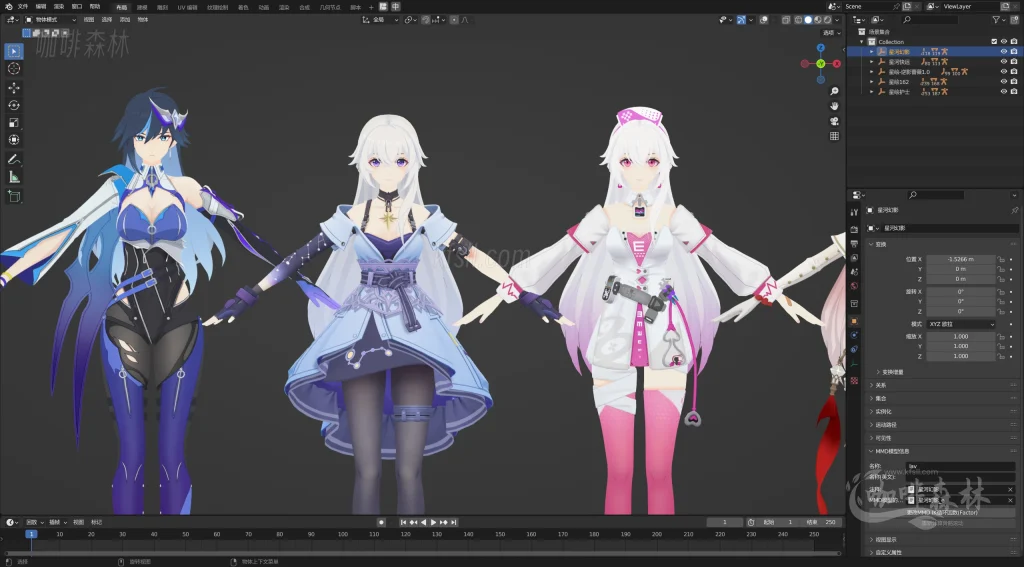Viewport: 1024px width, 567px height.
Task: Hide Collection with its eye icon
Action: coord(1004,42)
